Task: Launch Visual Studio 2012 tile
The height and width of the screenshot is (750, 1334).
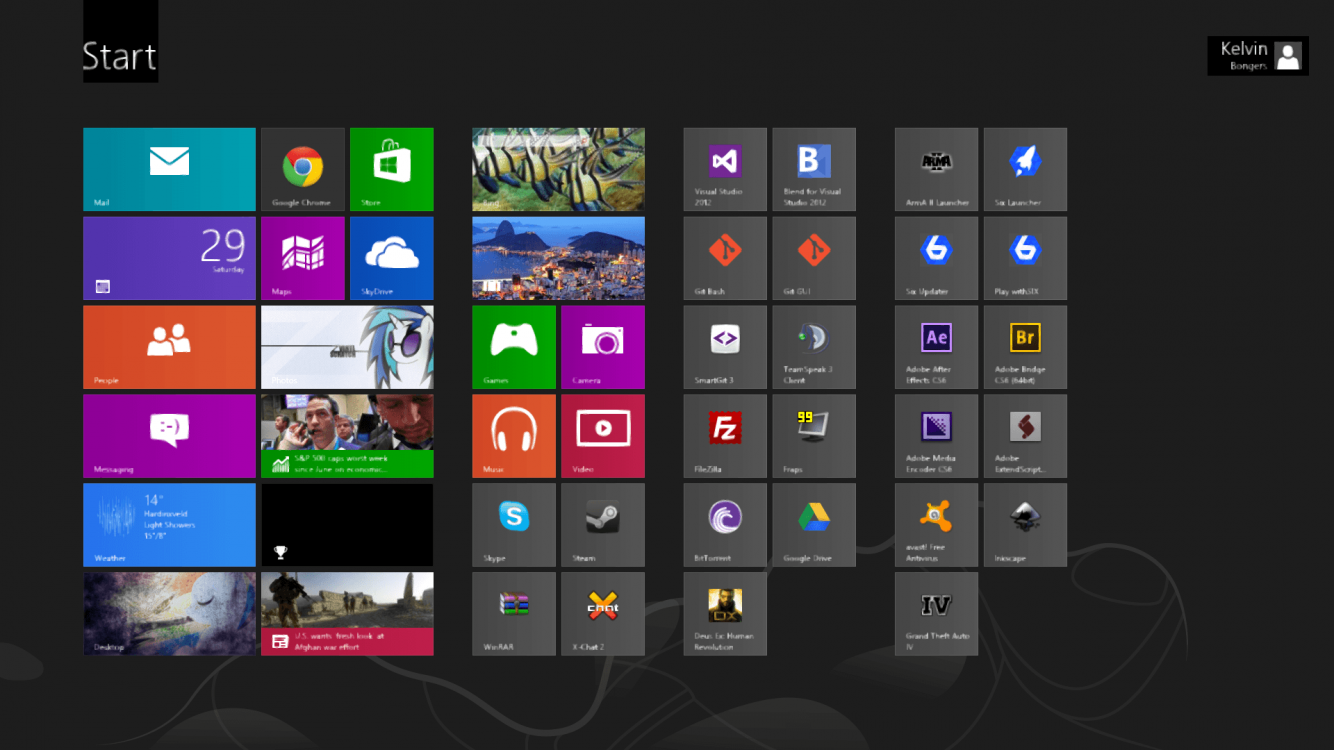Action: click(725, 169)
